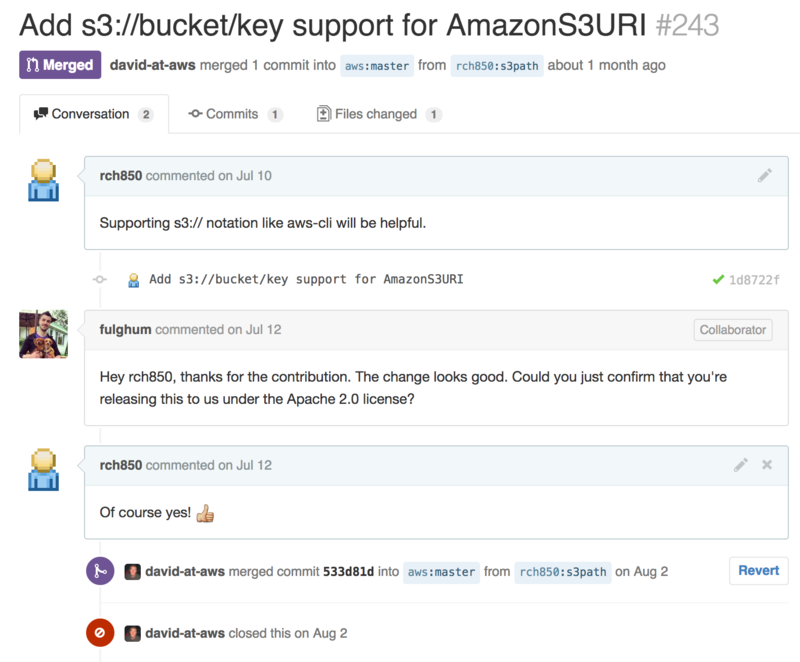Open fulghum's profile picture

43,333
